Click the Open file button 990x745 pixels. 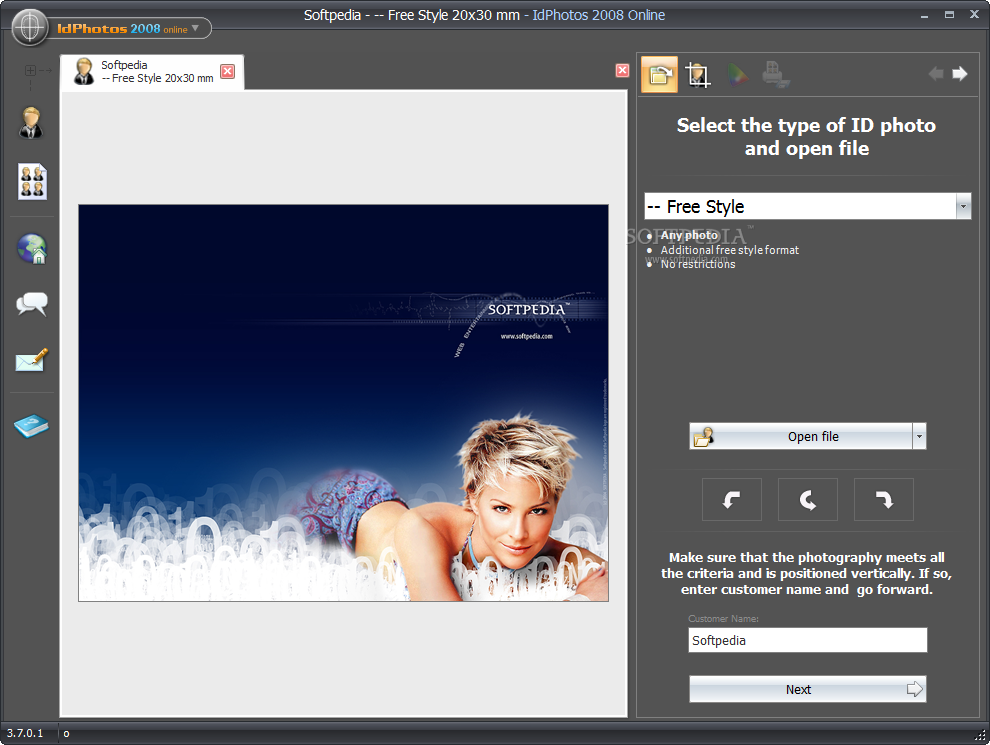coord(801,436)
